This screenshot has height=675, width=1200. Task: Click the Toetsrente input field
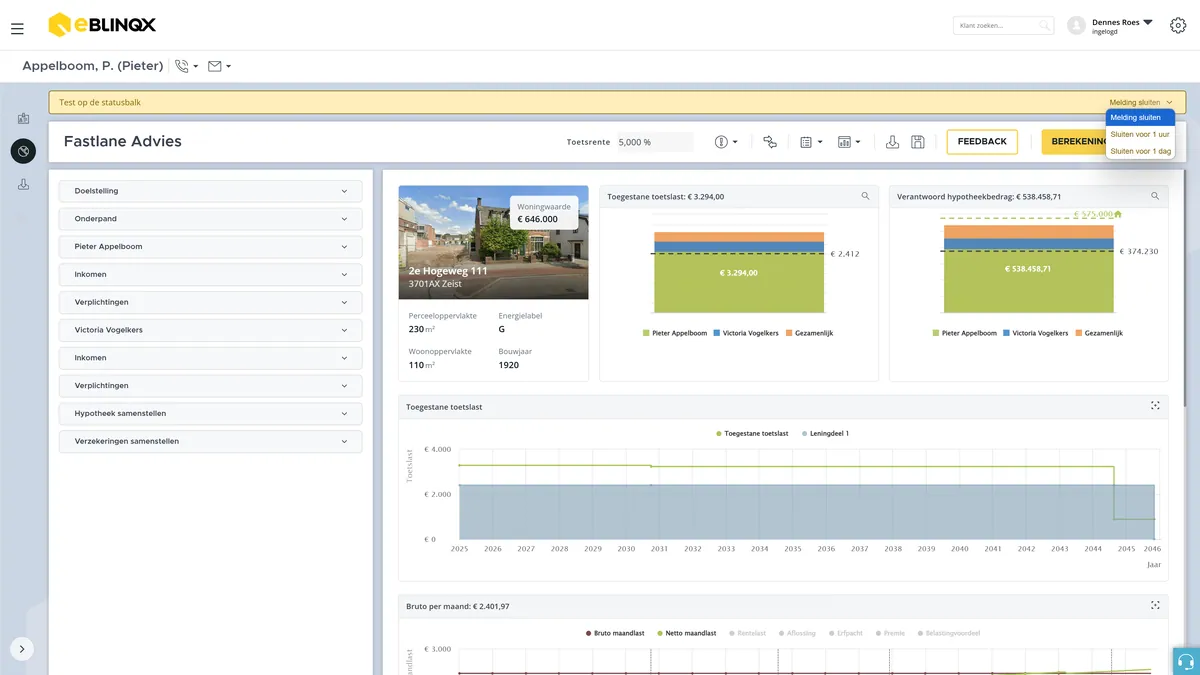(654, 142)
